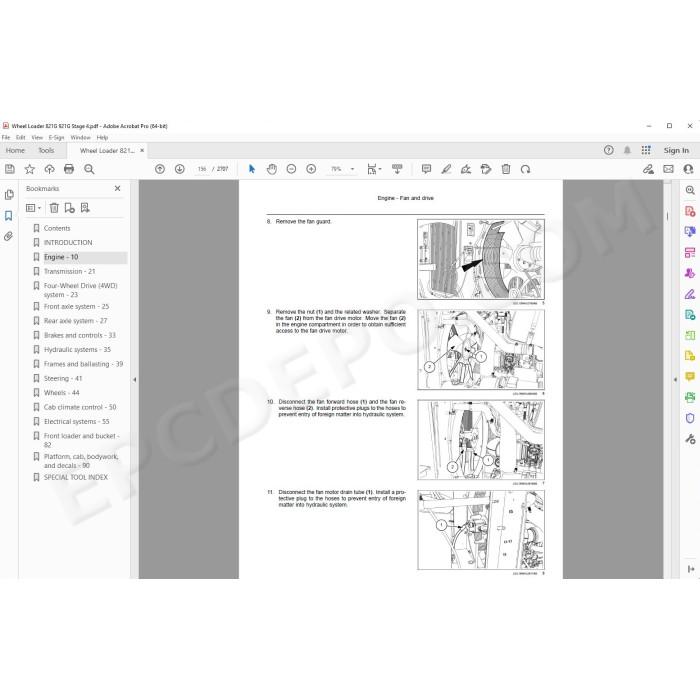Click the Save file icon

tap(10, 169)
